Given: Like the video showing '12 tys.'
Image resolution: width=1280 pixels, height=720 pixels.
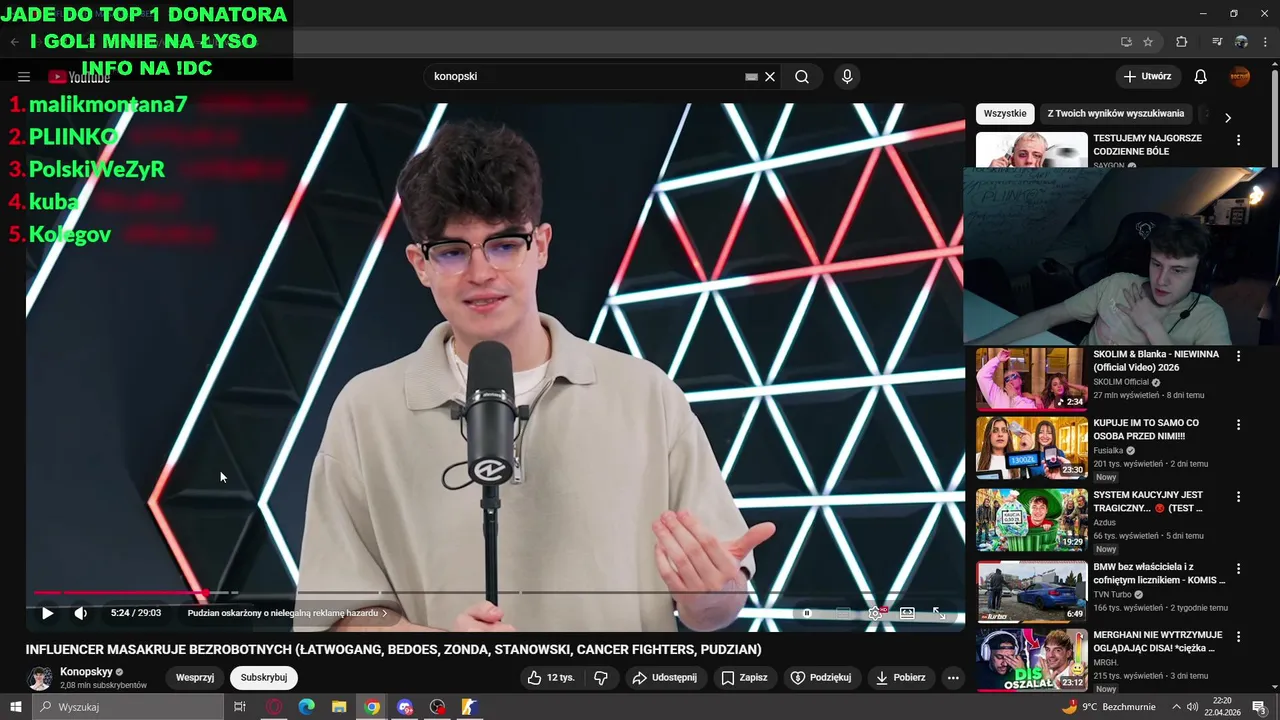Looking at the screenshot, I should pyautogui.click(x=552, y=678).
